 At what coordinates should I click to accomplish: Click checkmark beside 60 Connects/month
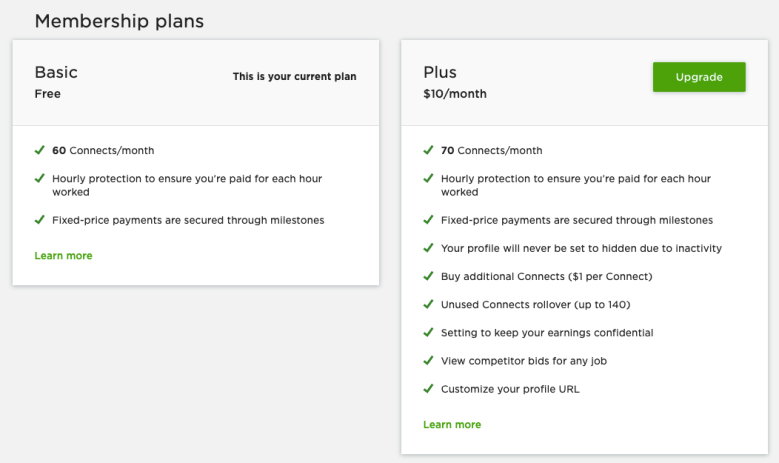(x=39, y=151)
